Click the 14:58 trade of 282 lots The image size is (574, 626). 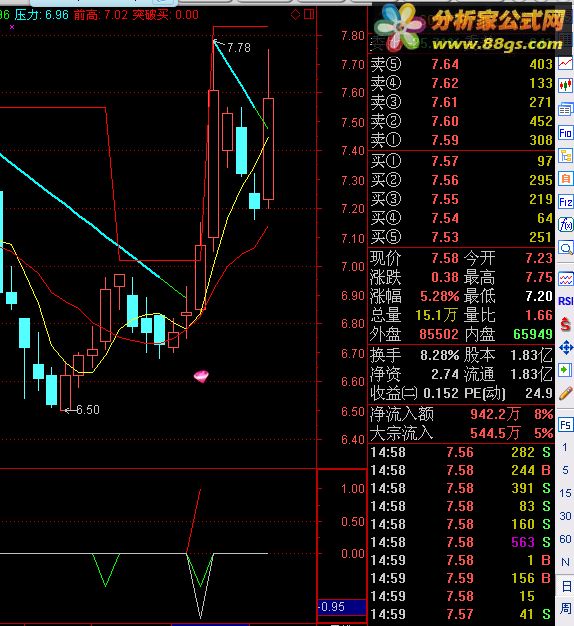461,452
